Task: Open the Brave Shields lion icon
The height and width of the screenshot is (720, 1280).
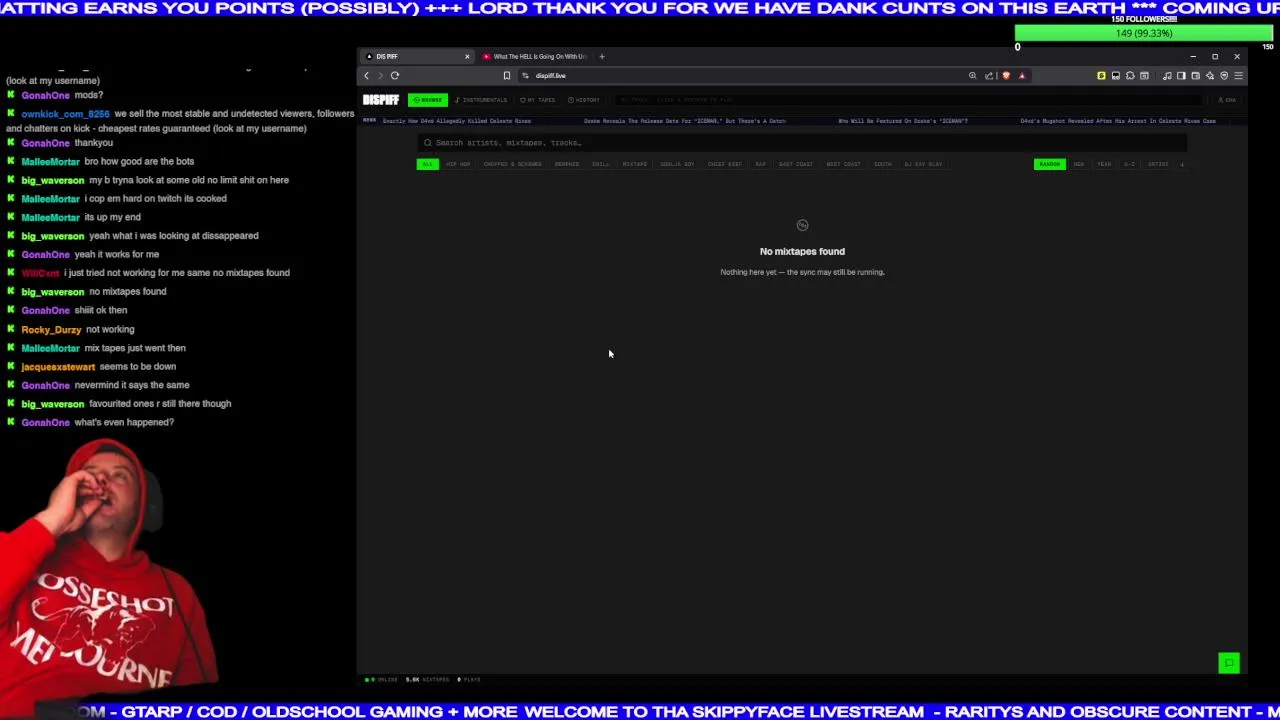Action: (x=1006, y=76)
